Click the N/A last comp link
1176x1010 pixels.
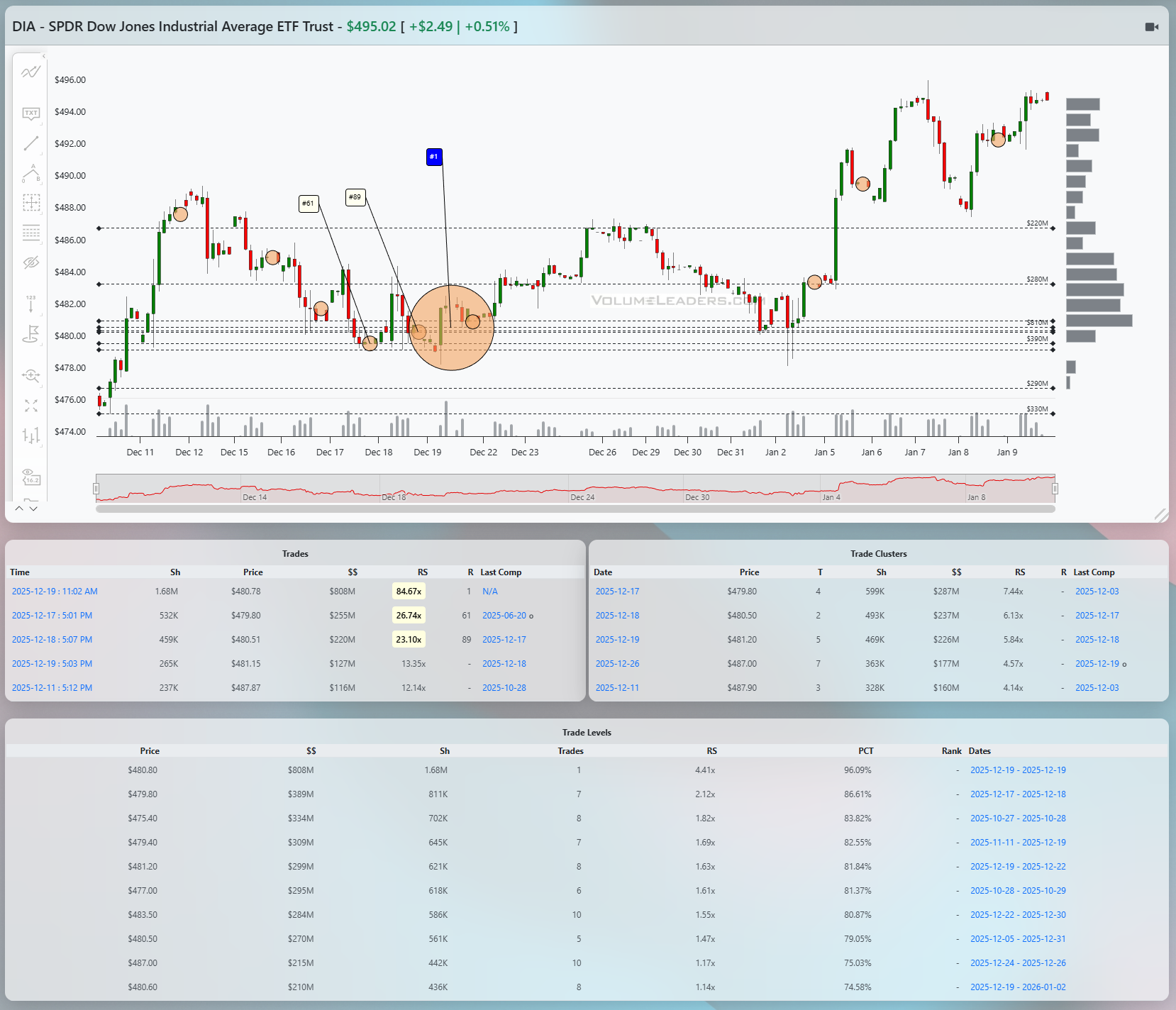[490, 592]
